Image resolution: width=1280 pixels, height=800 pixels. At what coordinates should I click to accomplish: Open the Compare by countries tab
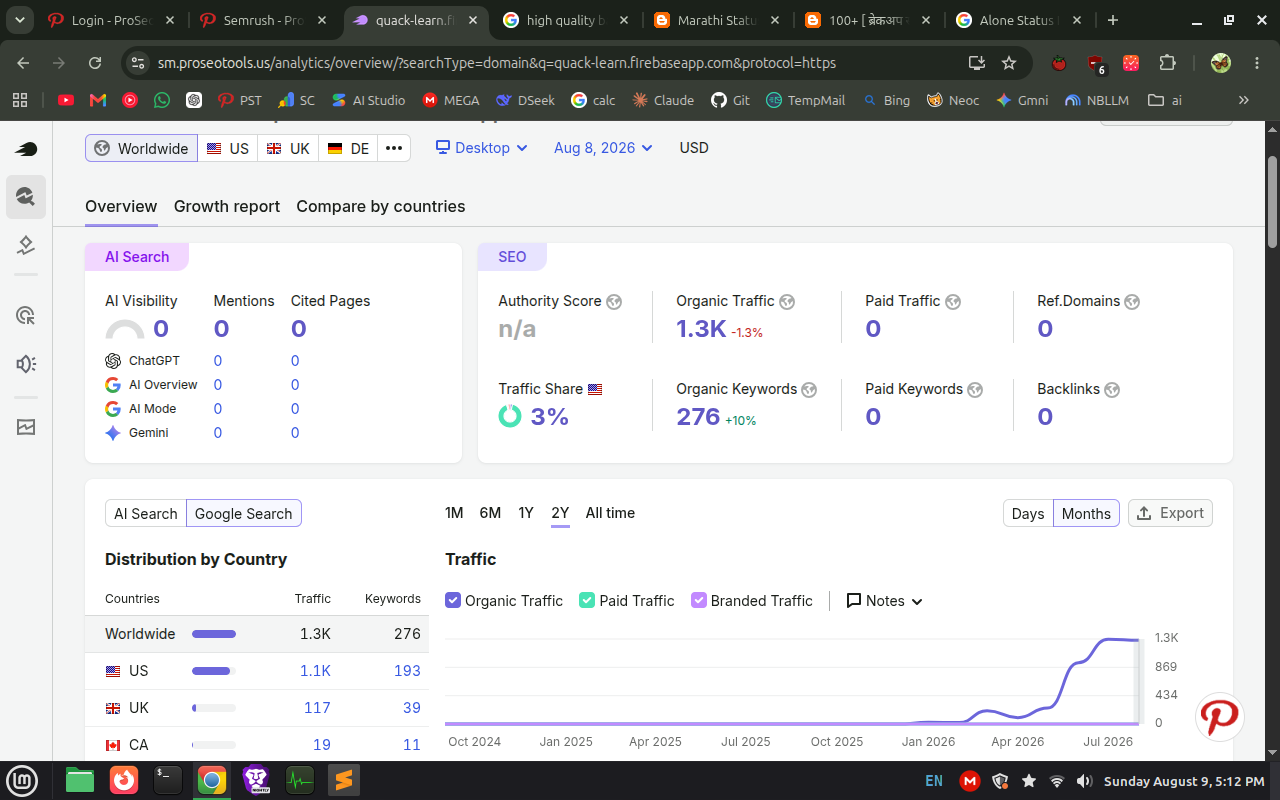tap(381, 206)
